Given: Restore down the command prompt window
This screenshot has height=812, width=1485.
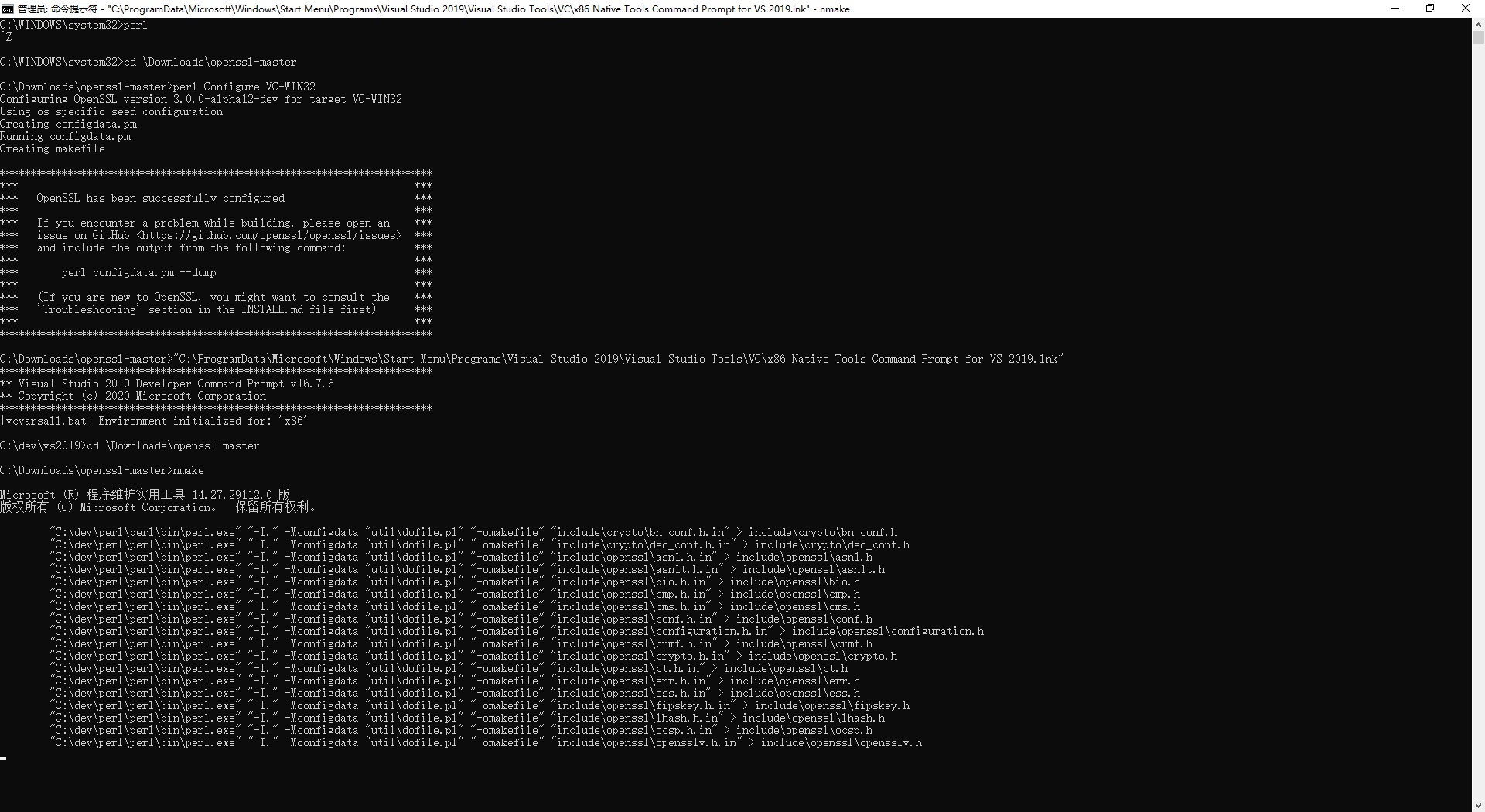Looking at the screenshot, I should tap(1430, 9).
